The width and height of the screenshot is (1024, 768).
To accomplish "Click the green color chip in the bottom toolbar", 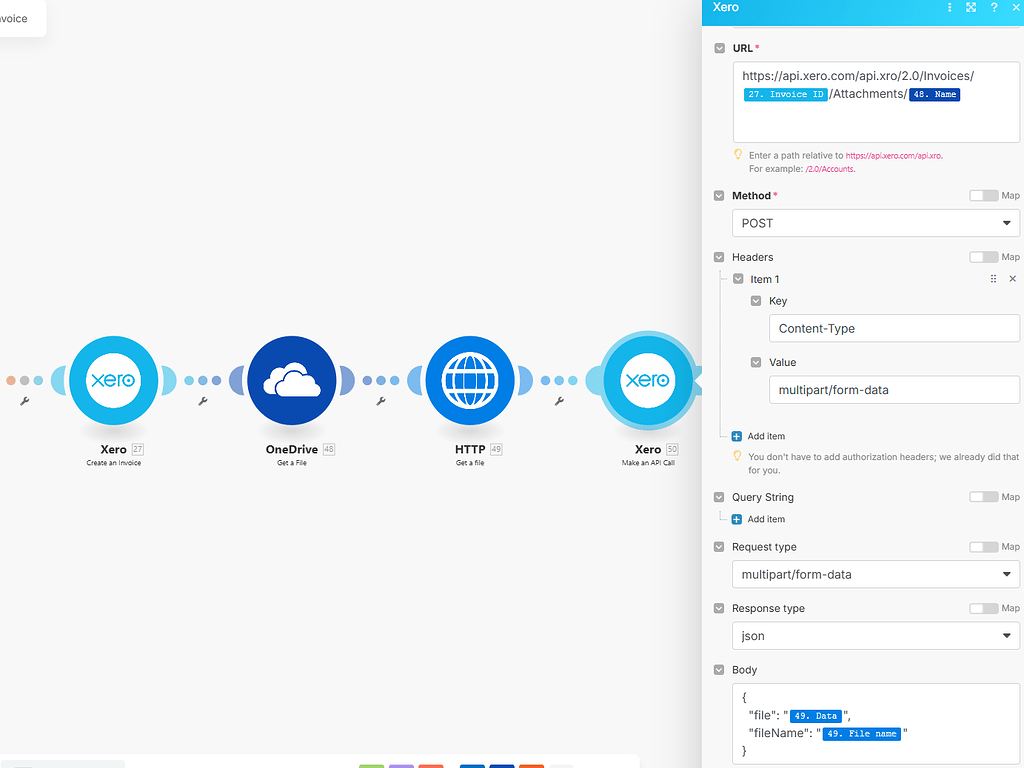I will click(x=371, y=765).
